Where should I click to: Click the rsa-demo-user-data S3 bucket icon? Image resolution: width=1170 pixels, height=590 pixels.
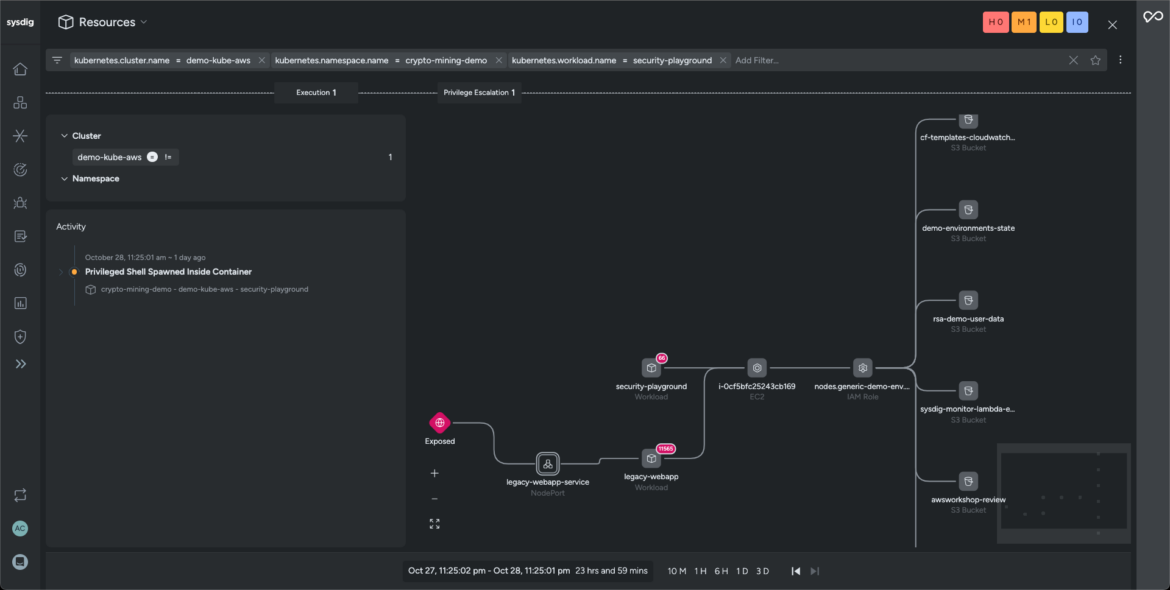[969, 301]
